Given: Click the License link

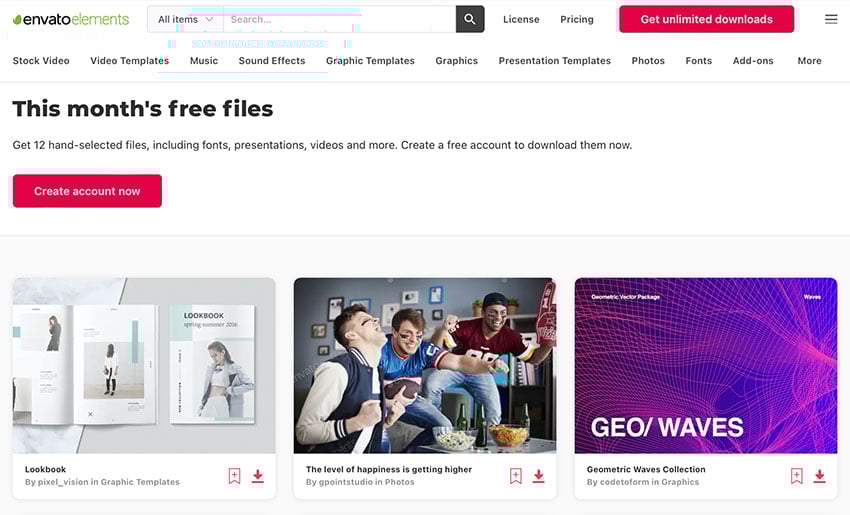Looking at the screenshot, I should tap(521, 20).
